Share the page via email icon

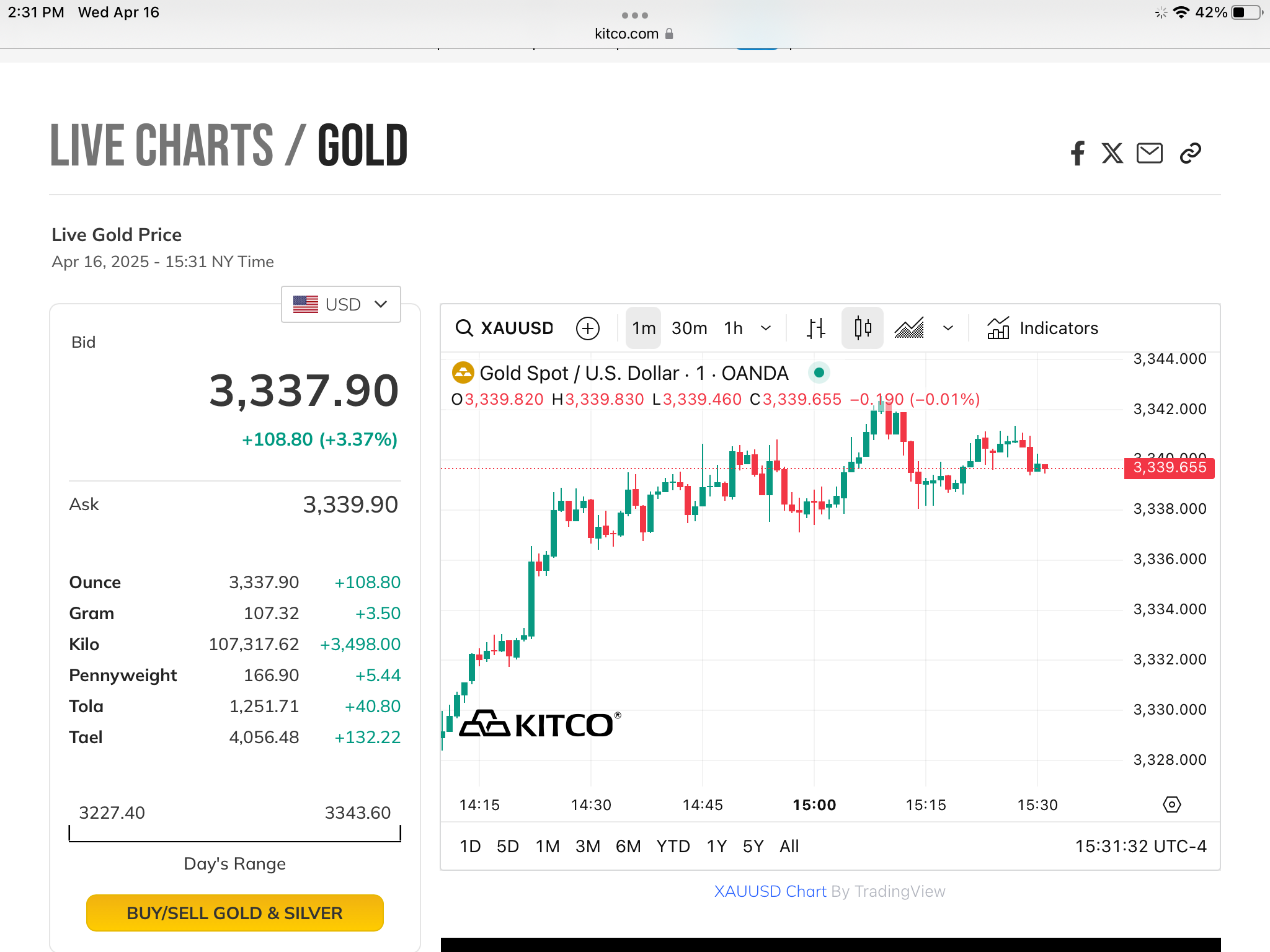(x=1150, y=153)
